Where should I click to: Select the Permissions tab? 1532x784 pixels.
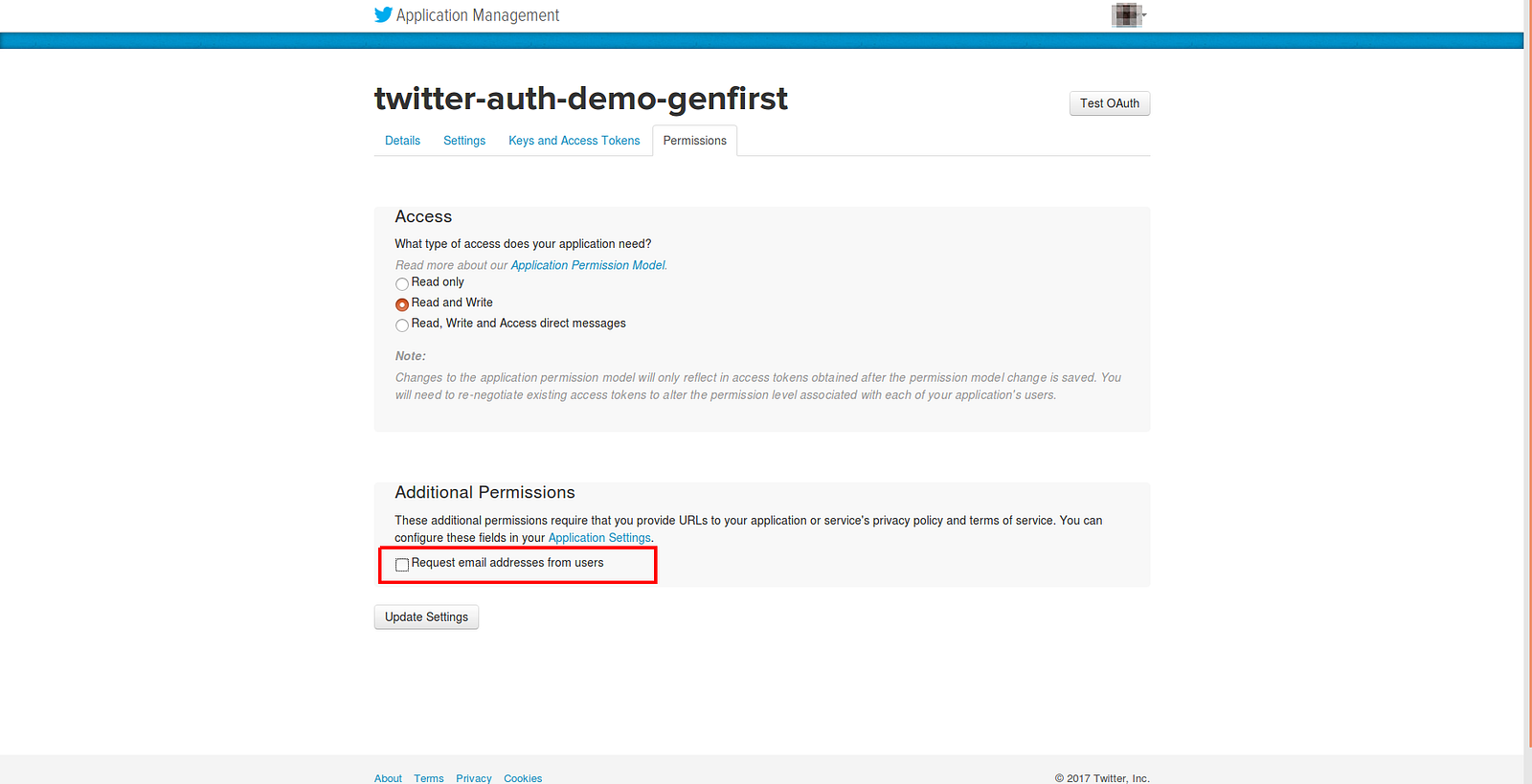tap(695, 141)
